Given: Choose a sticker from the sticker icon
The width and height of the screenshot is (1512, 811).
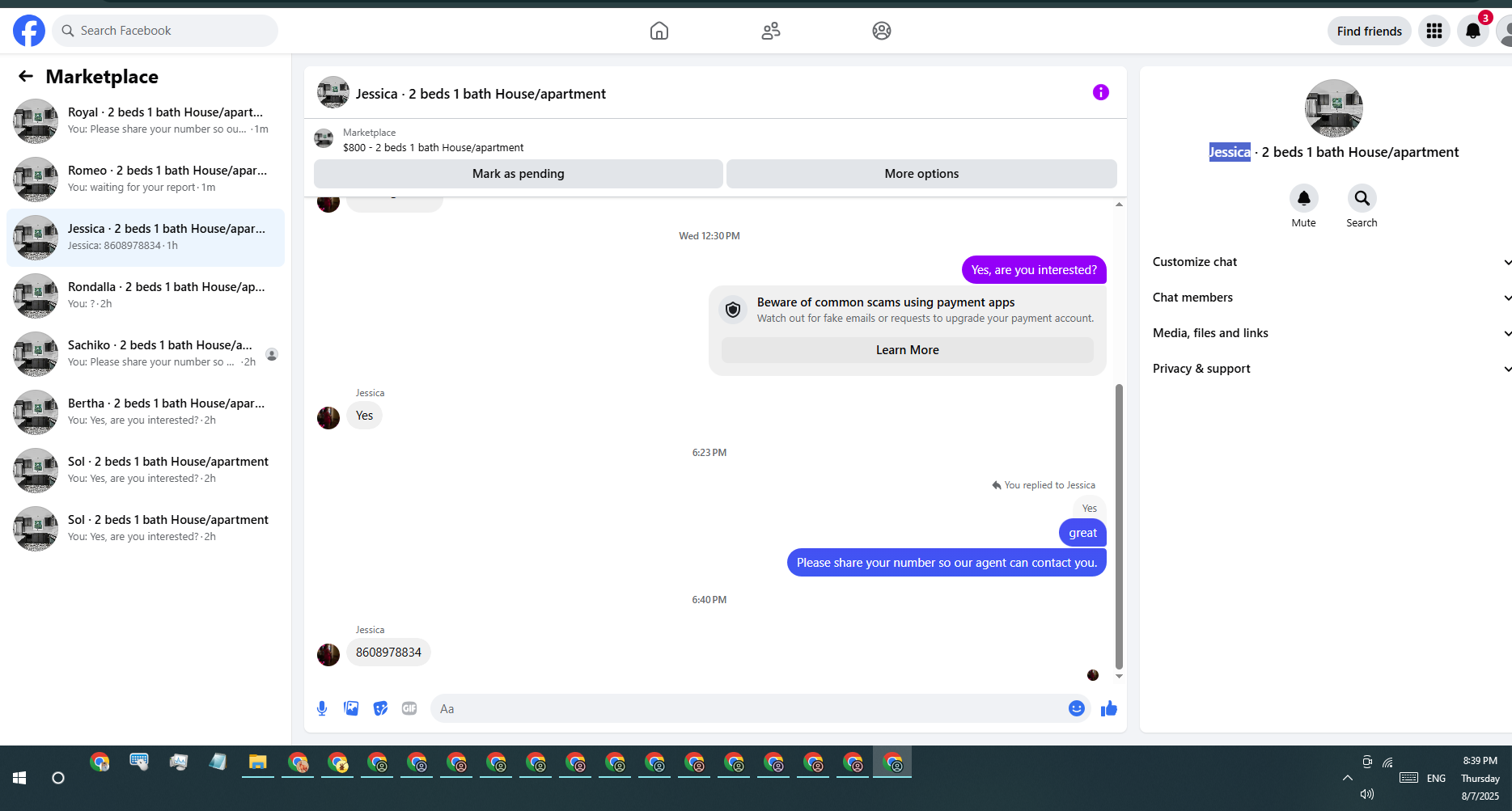Looking at the screenshot, I should [x=380, y=708].
